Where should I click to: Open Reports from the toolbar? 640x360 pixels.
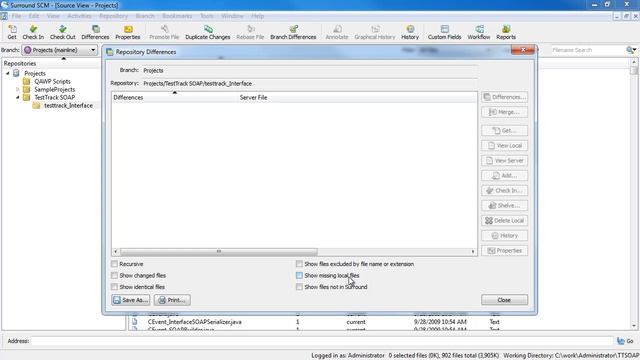point(506,32)
